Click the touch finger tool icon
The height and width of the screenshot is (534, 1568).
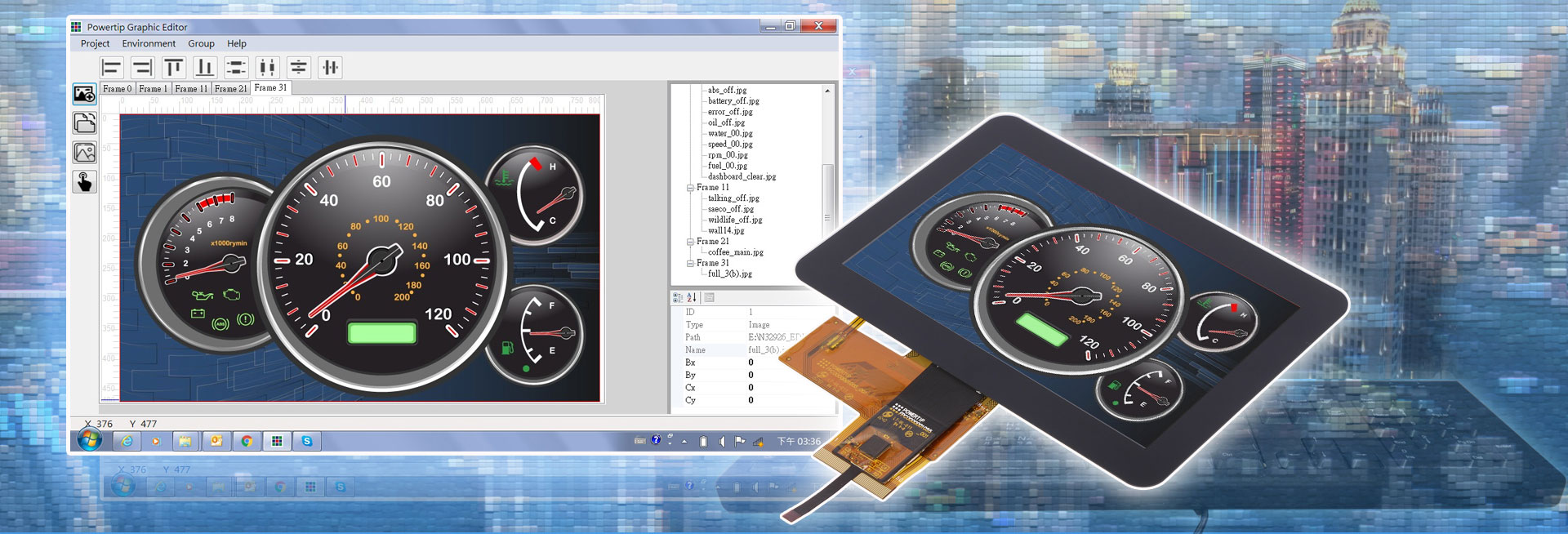pyautogui.click(x=85, y=181)
